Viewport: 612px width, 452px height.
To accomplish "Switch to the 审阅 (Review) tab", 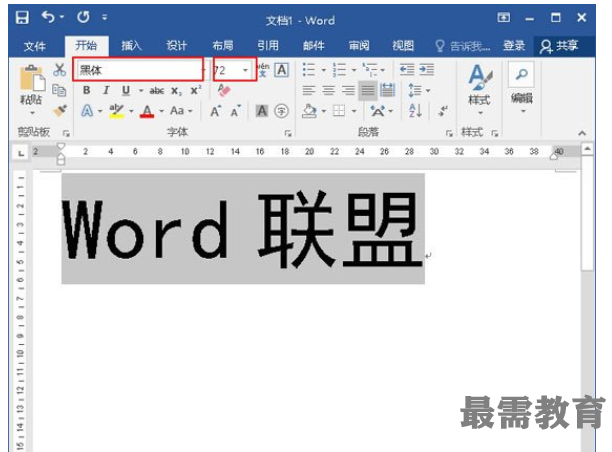I will point(359,46).
